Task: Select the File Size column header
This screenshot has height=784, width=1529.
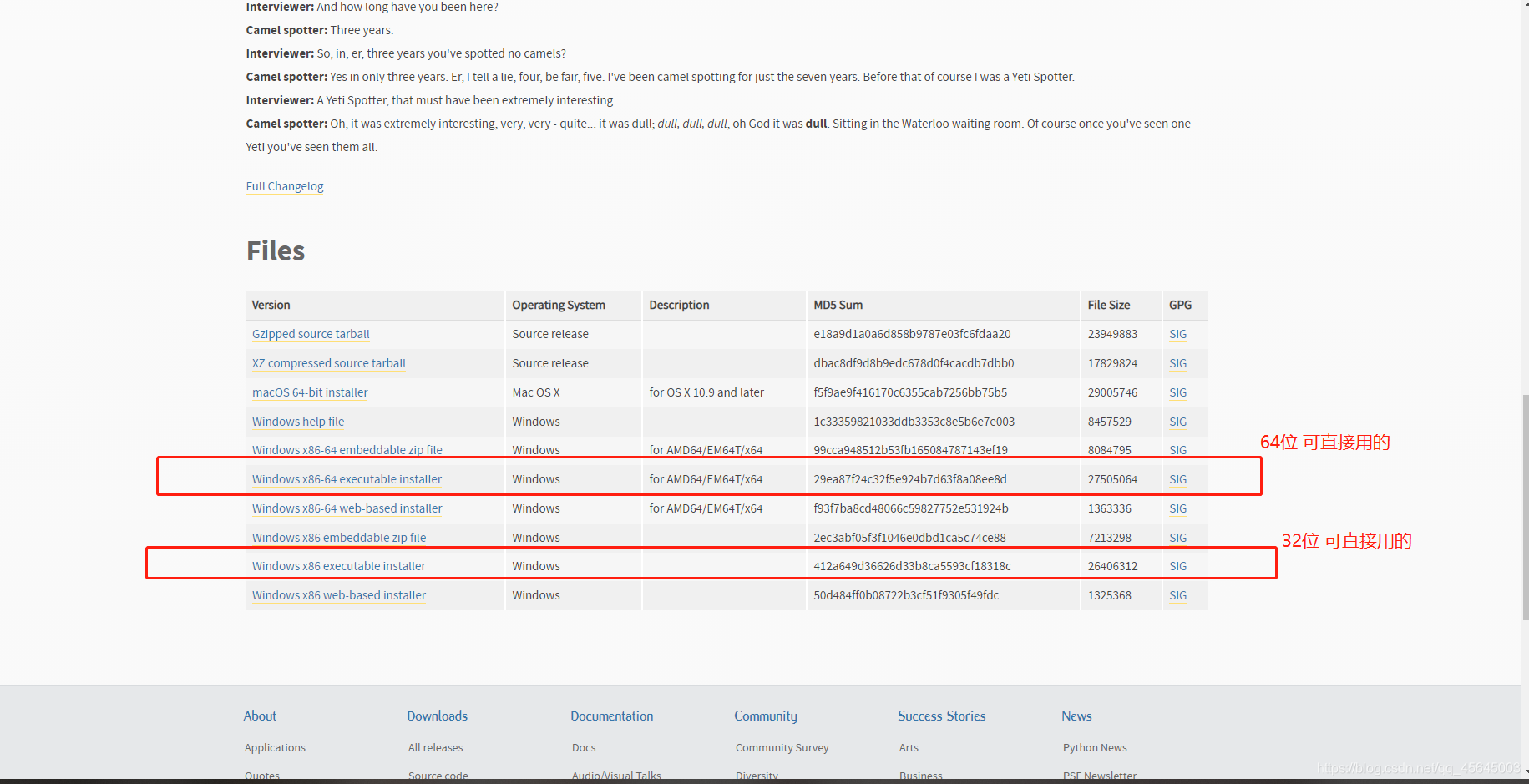Action: tap(1121, 305)
